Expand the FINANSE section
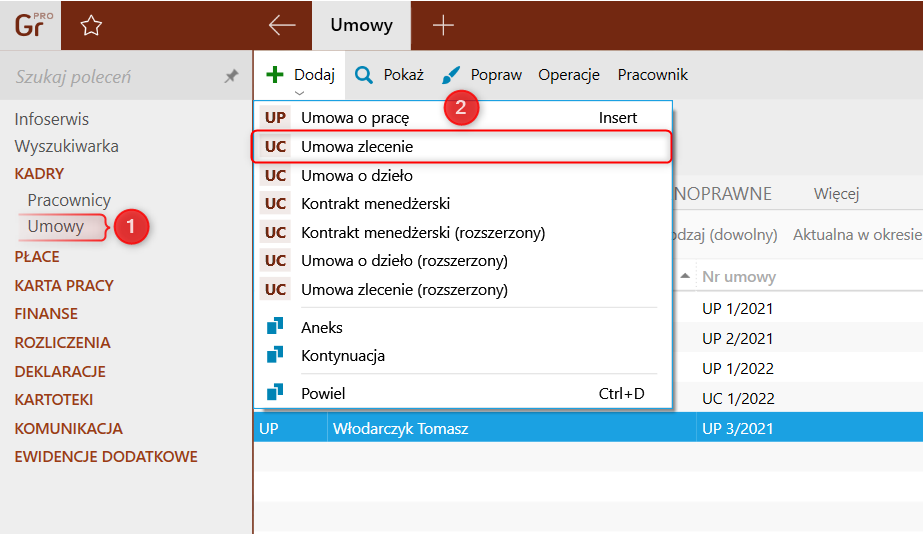The height and width of the screenshot is (534, 923). coord(46,314)
